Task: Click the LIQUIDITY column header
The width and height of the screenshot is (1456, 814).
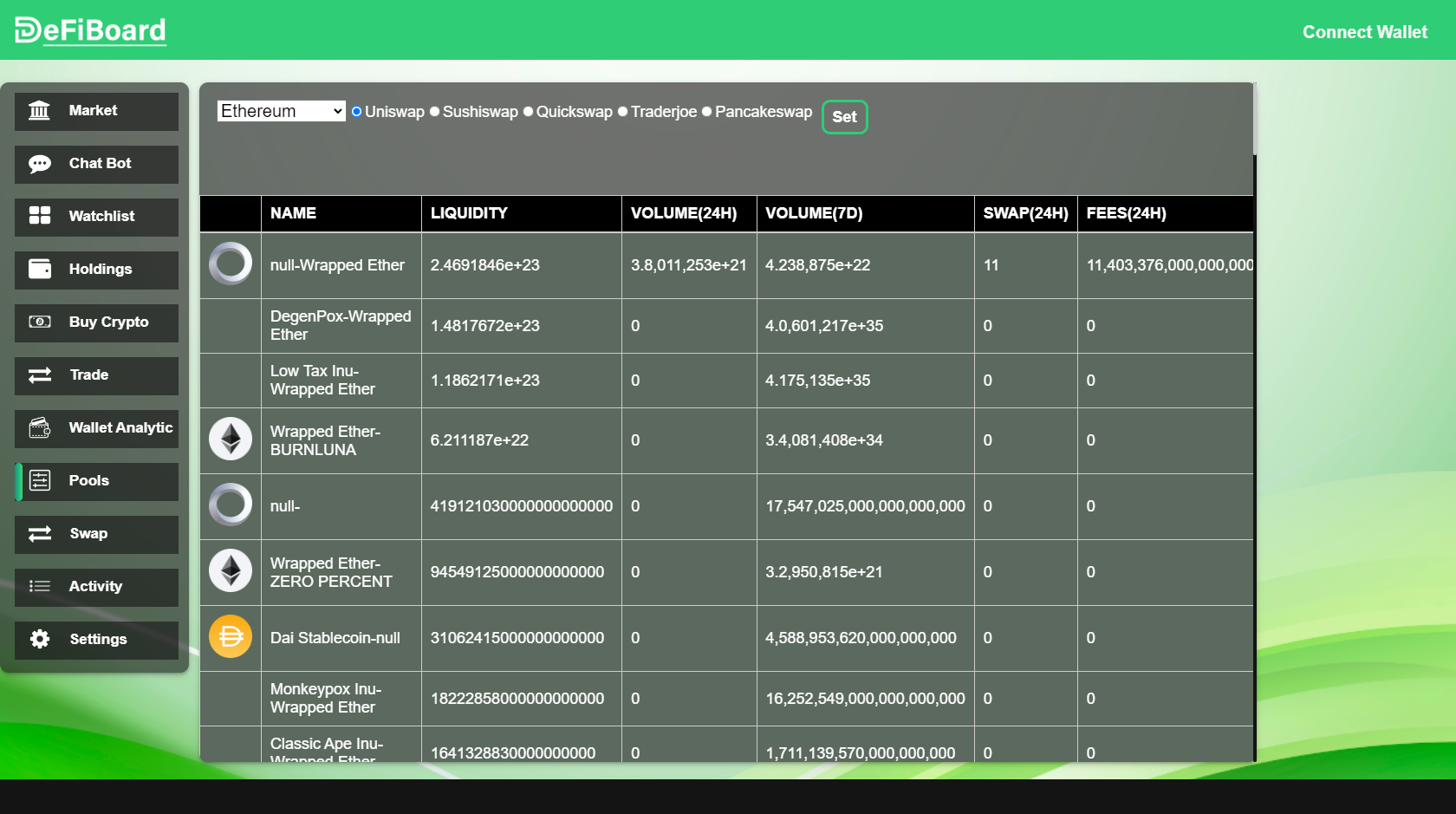Action: (522, 213)
